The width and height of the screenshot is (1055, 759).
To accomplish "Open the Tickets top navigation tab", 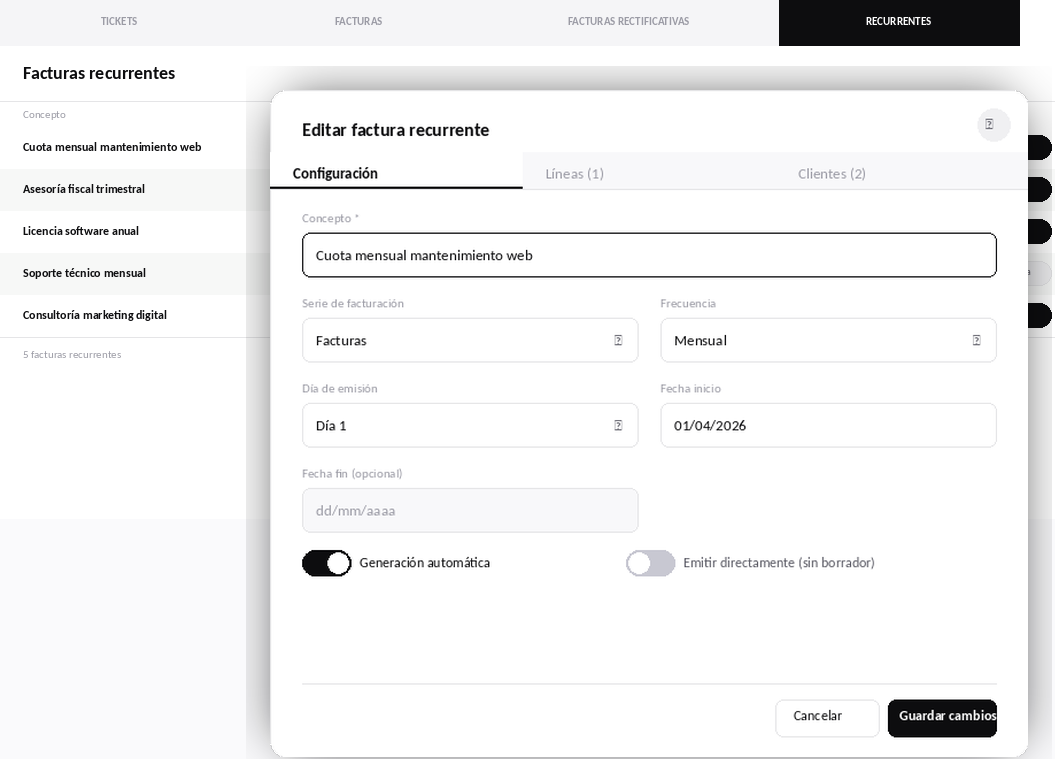I will pyautogui.click(x=119, y=22).
